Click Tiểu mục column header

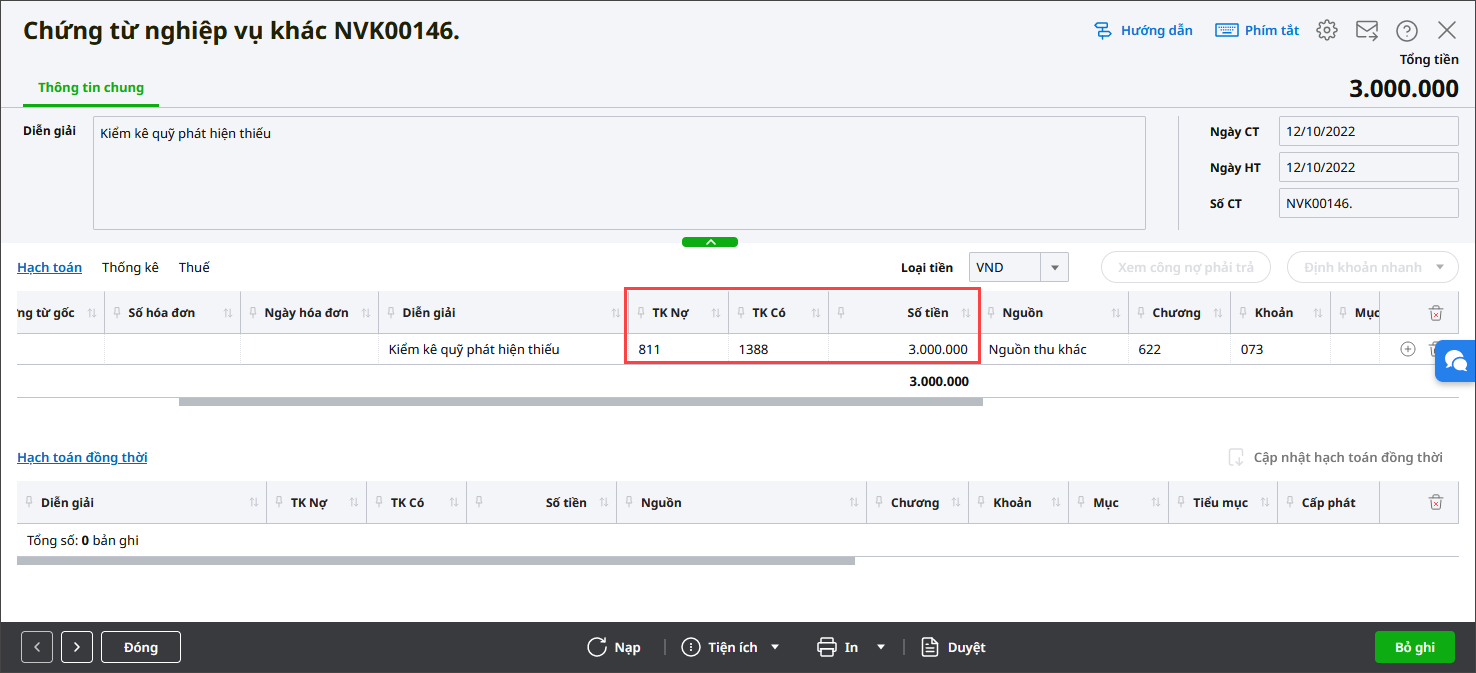pos(1220,502)
